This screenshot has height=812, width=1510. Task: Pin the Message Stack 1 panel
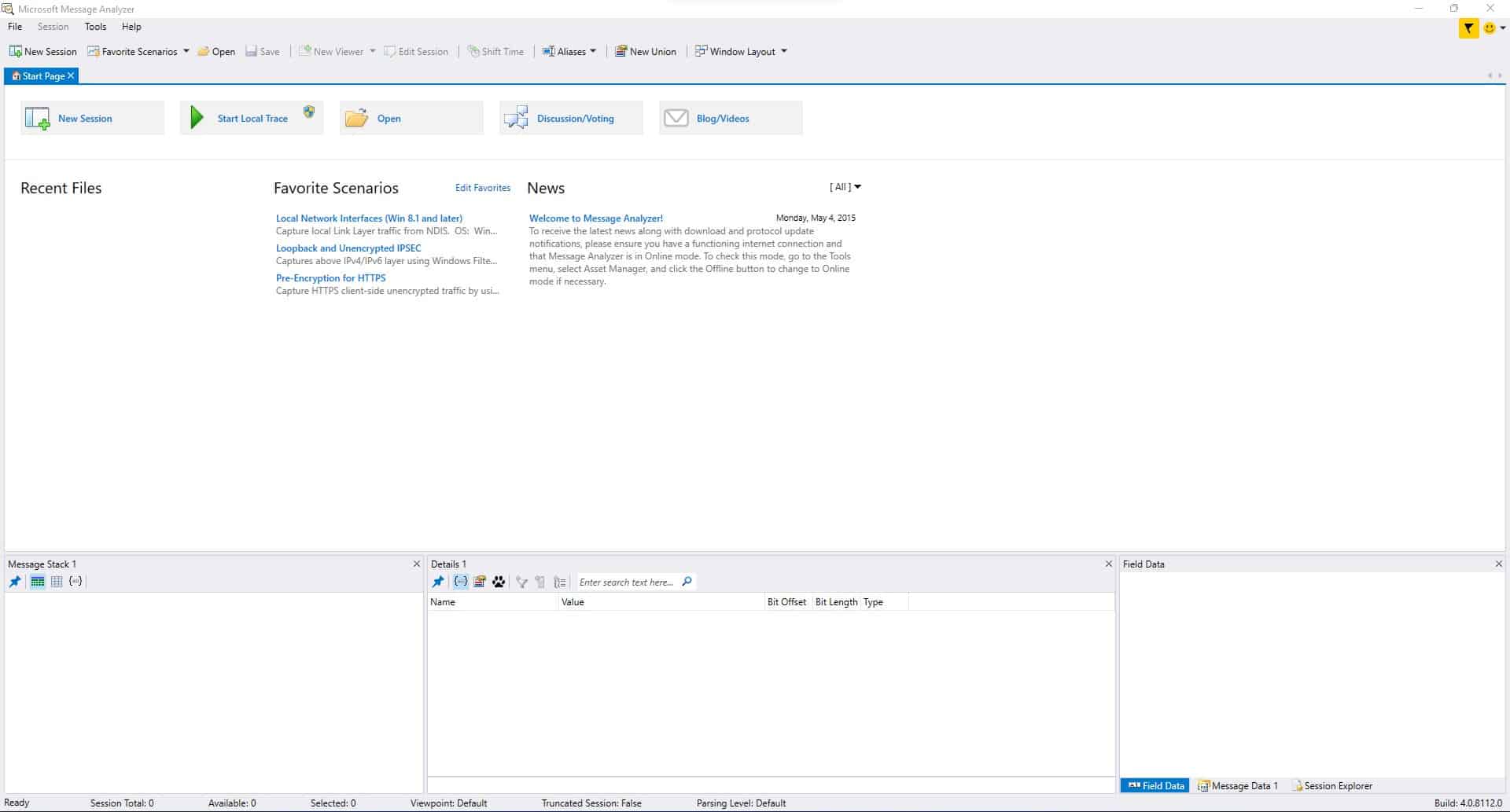(15, 582)
